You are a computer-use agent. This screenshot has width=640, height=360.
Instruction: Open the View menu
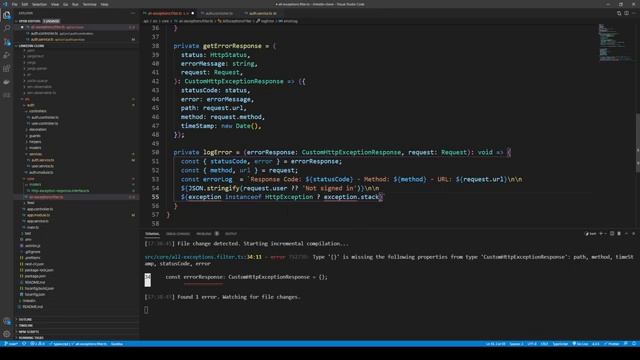tap(55, 4)
